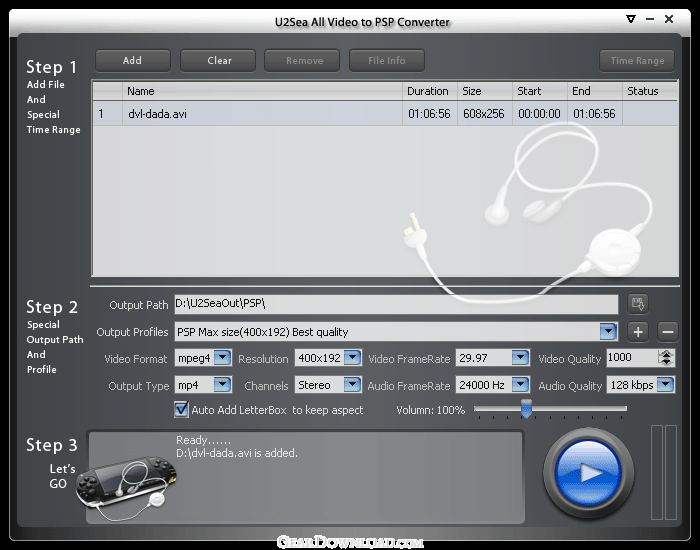
Task: Click the Status column header
Action: [650, 91]
